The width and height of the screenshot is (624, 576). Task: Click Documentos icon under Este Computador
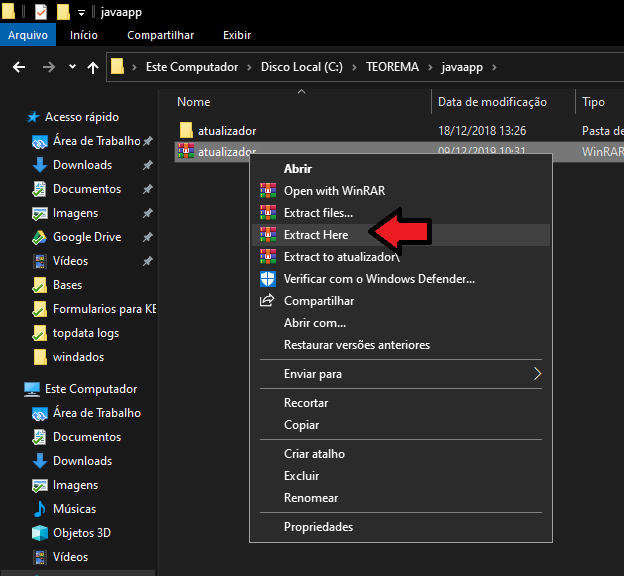click(x=39, y=437)
